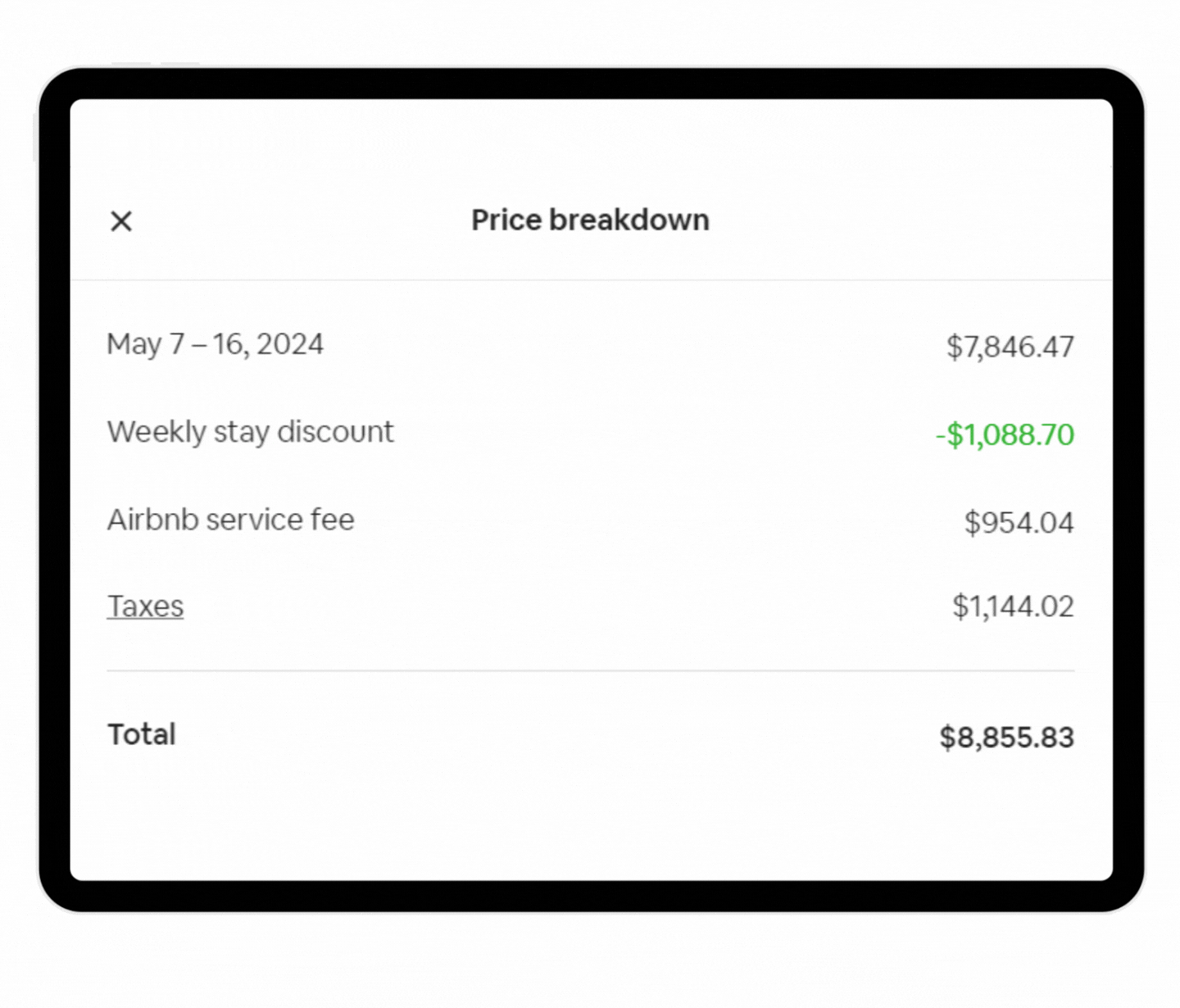This screenshot has width=1180, height=1008.
Task: Select the May 7 – 16, 2024 label
Action: 215,344
